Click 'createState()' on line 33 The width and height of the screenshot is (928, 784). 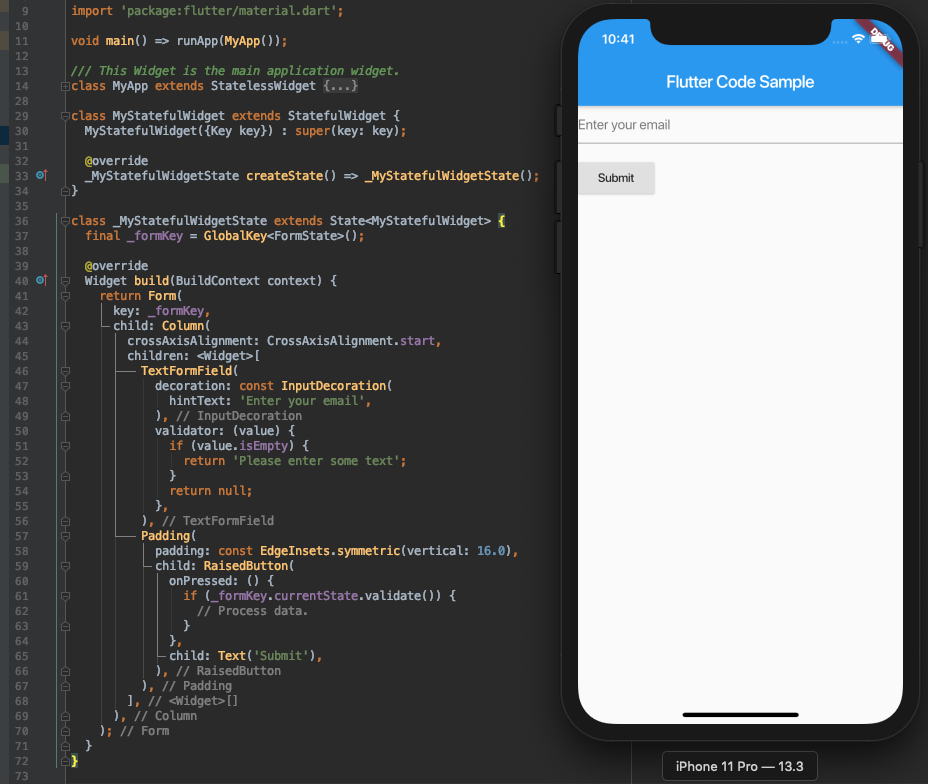point(291,176)
